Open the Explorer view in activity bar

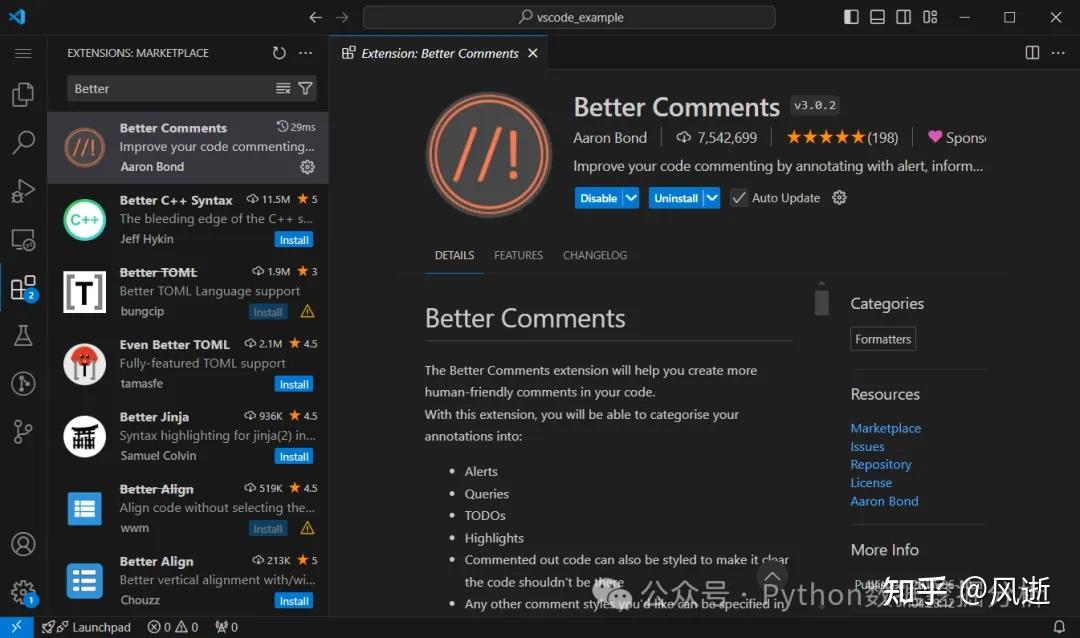pos(23,94)
